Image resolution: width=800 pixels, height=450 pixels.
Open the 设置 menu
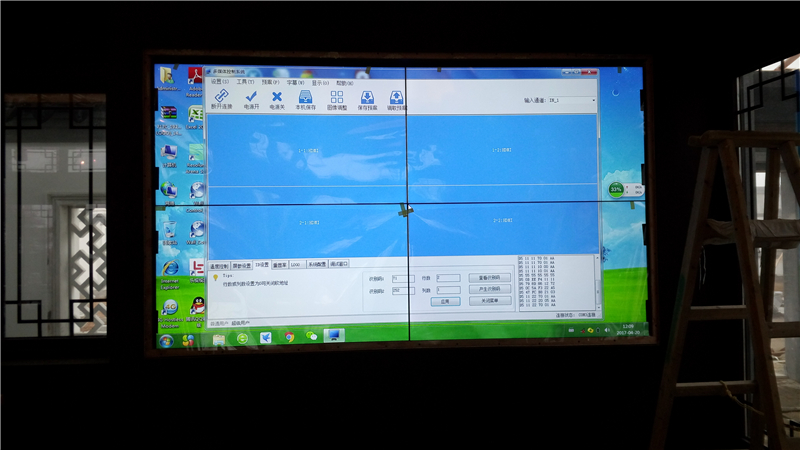(x=216, y=82)
